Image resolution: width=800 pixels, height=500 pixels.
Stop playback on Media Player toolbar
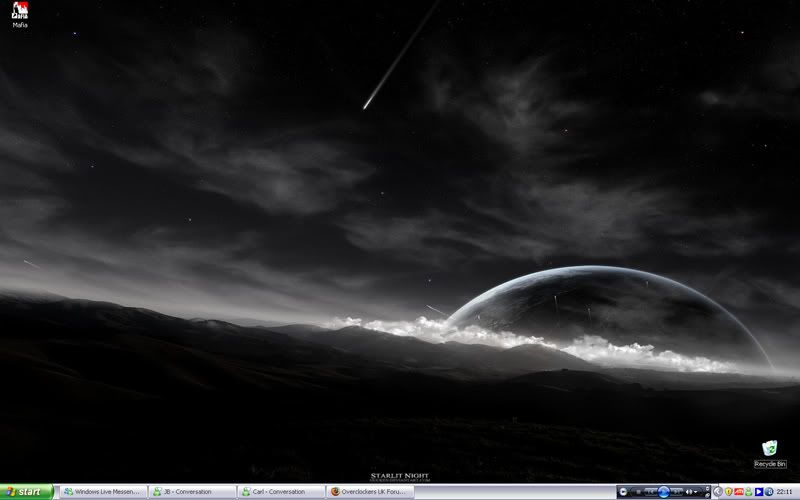(x=638, y=492)
